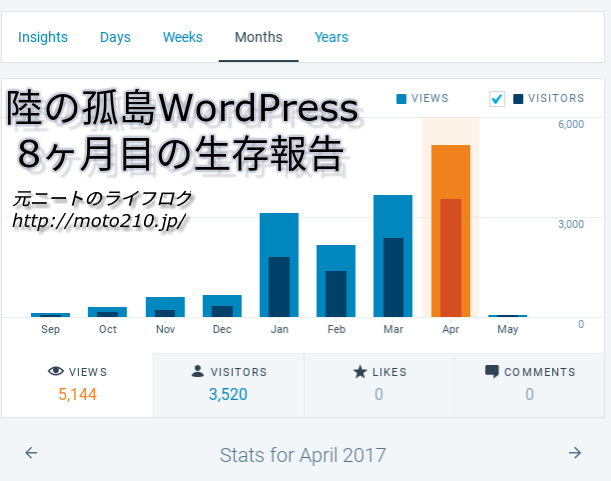The width and height of the screenshot is (611, 481).
Task: Toggle the Visitors checkbox in legend
Action: [x=497, y=99]
